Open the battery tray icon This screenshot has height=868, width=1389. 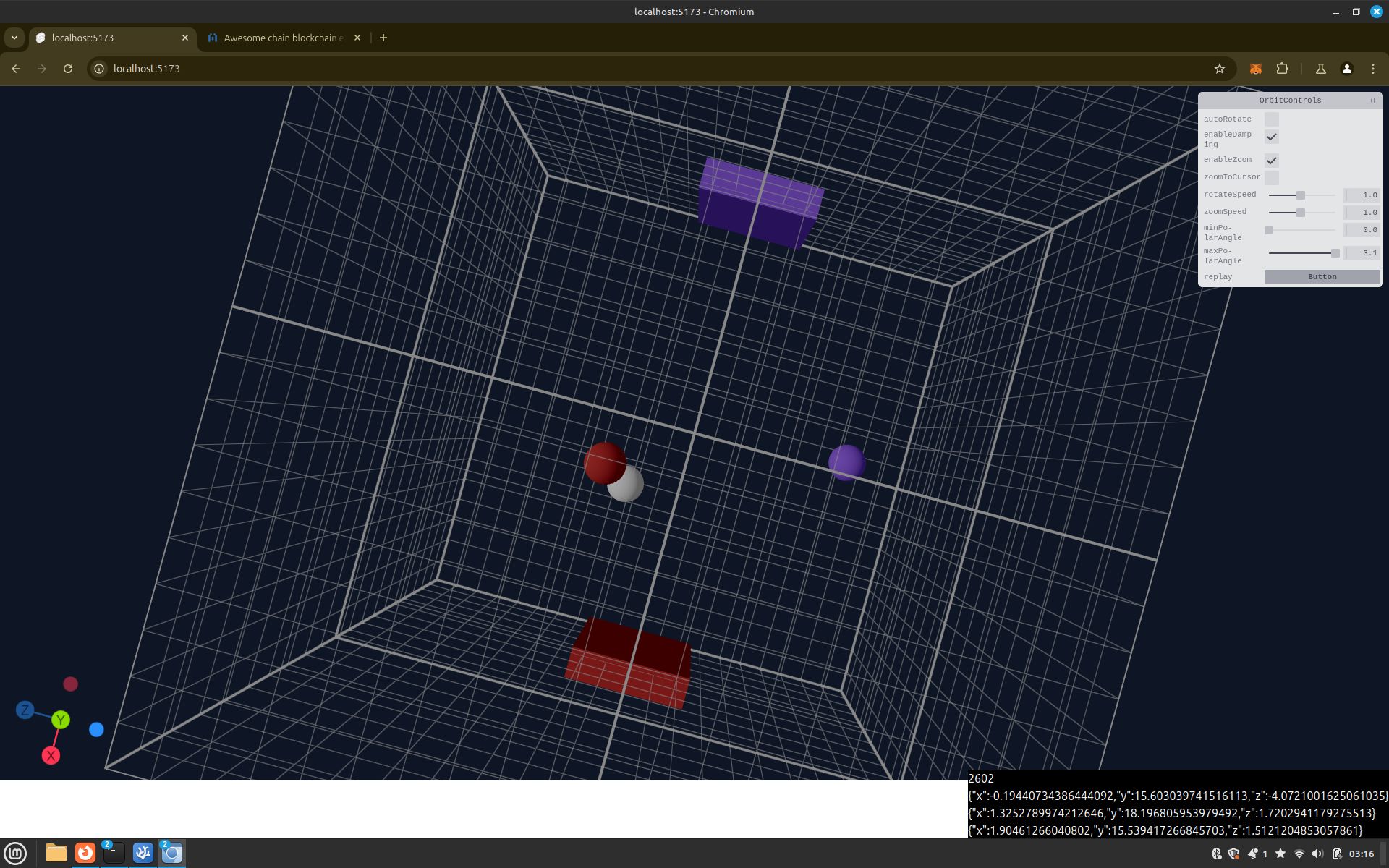coord(1337,854)
